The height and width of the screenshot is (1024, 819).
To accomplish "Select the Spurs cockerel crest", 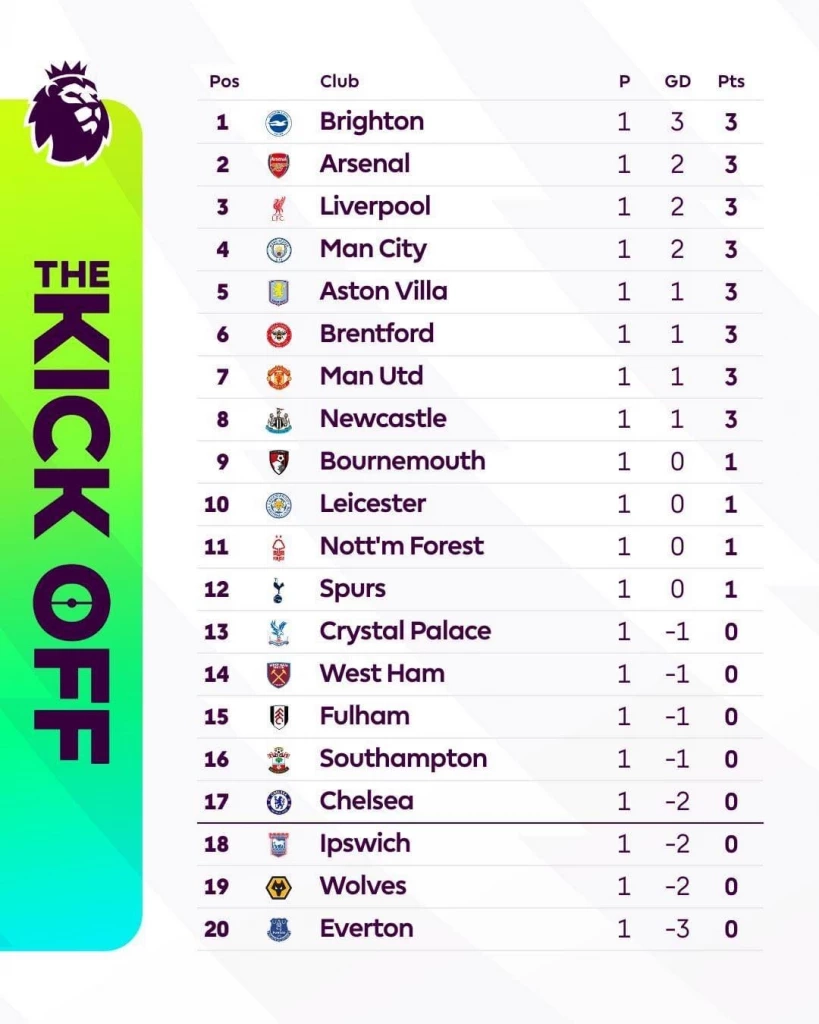I will click(278, 590).
